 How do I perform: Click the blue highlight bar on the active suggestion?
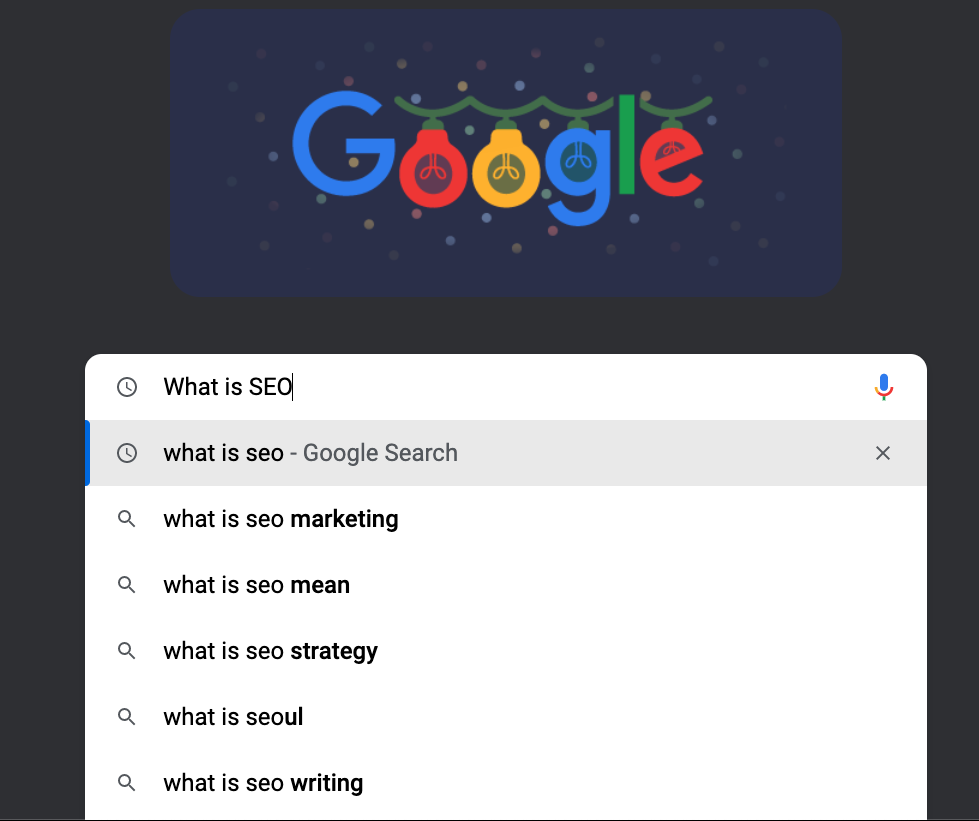coord(86,453)
